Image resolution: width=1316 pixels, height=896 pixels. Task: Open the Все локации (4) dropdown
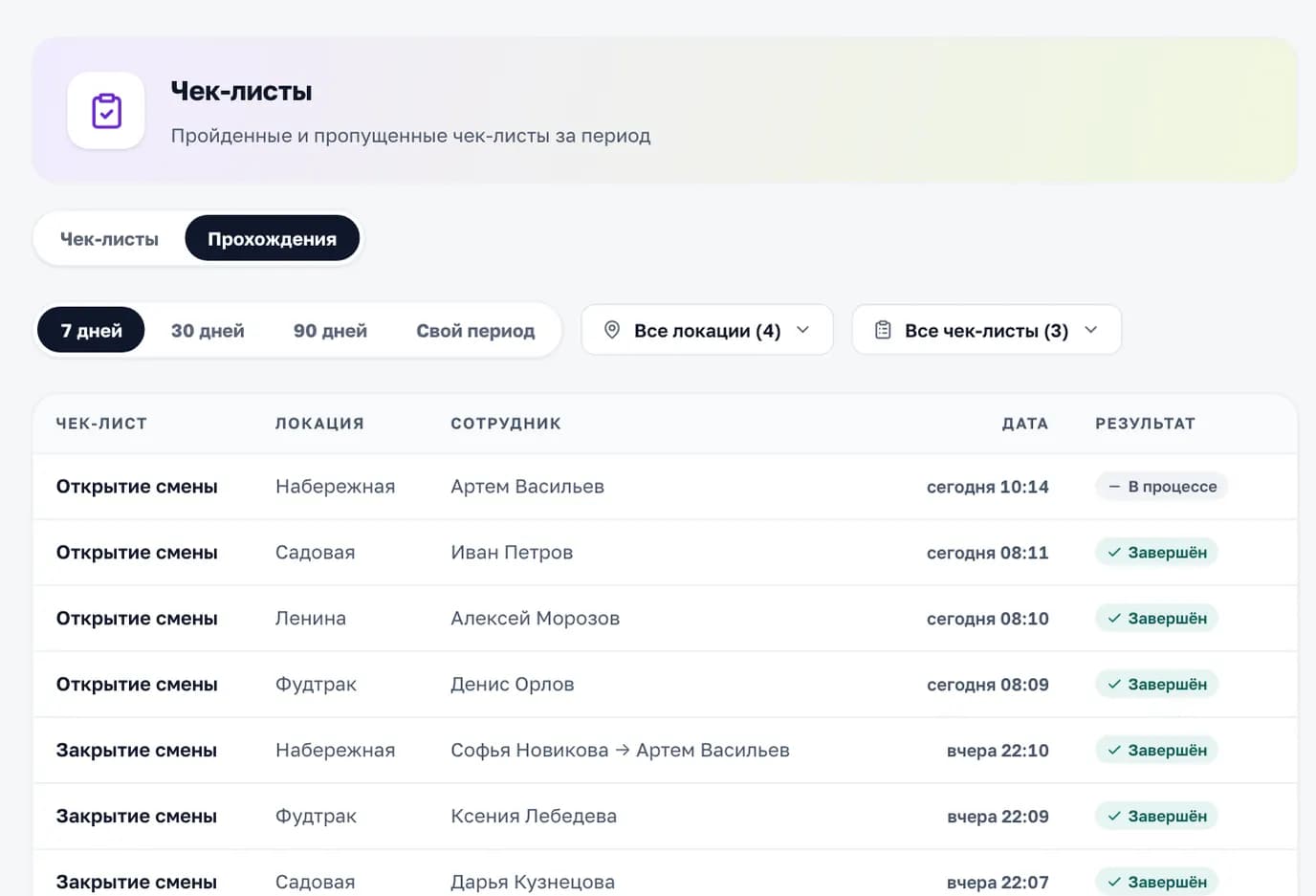(x=708, y=330)
